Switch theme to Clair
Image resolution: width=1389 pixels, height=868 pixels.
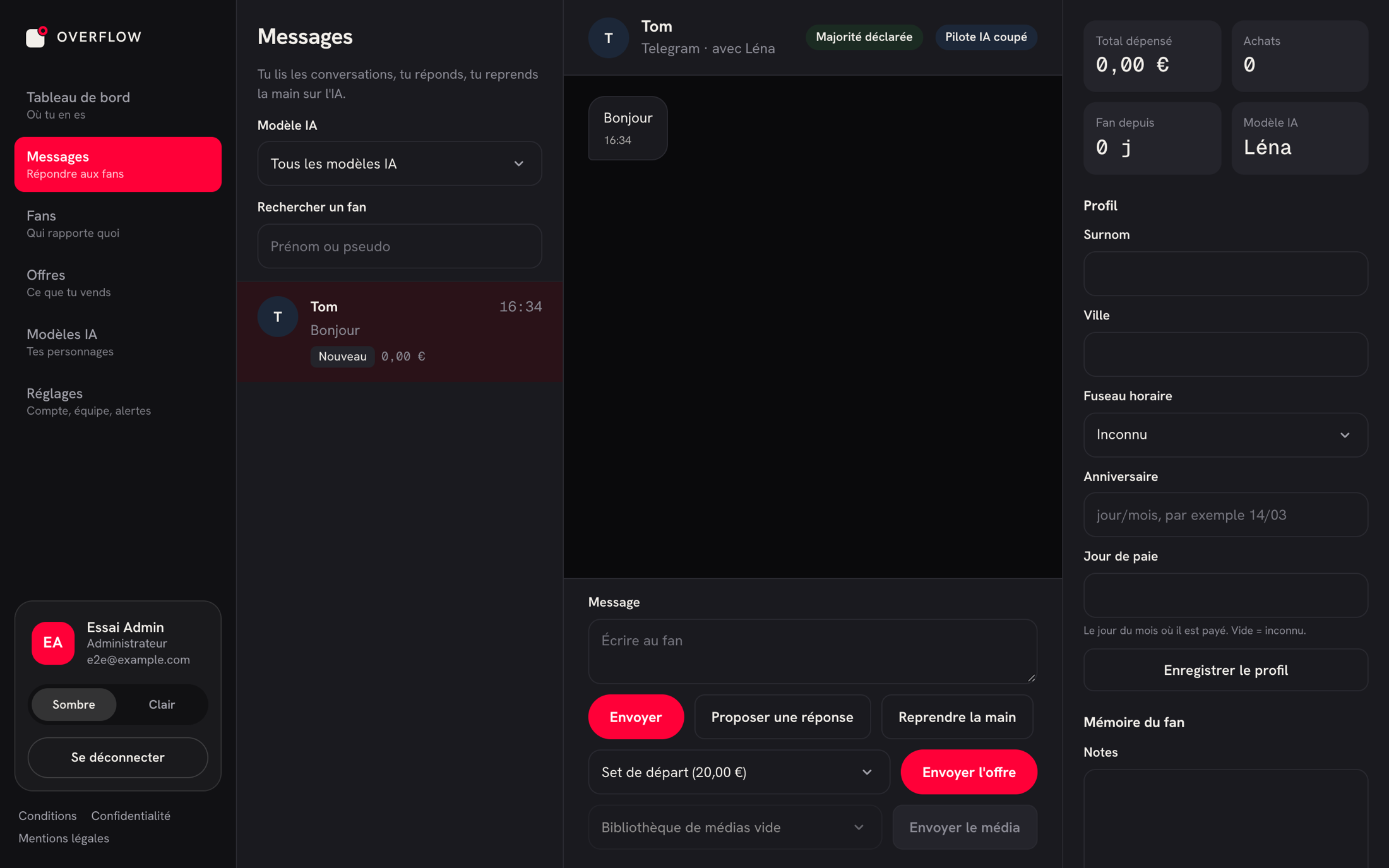pyautogui.click(x=162, y=705)
